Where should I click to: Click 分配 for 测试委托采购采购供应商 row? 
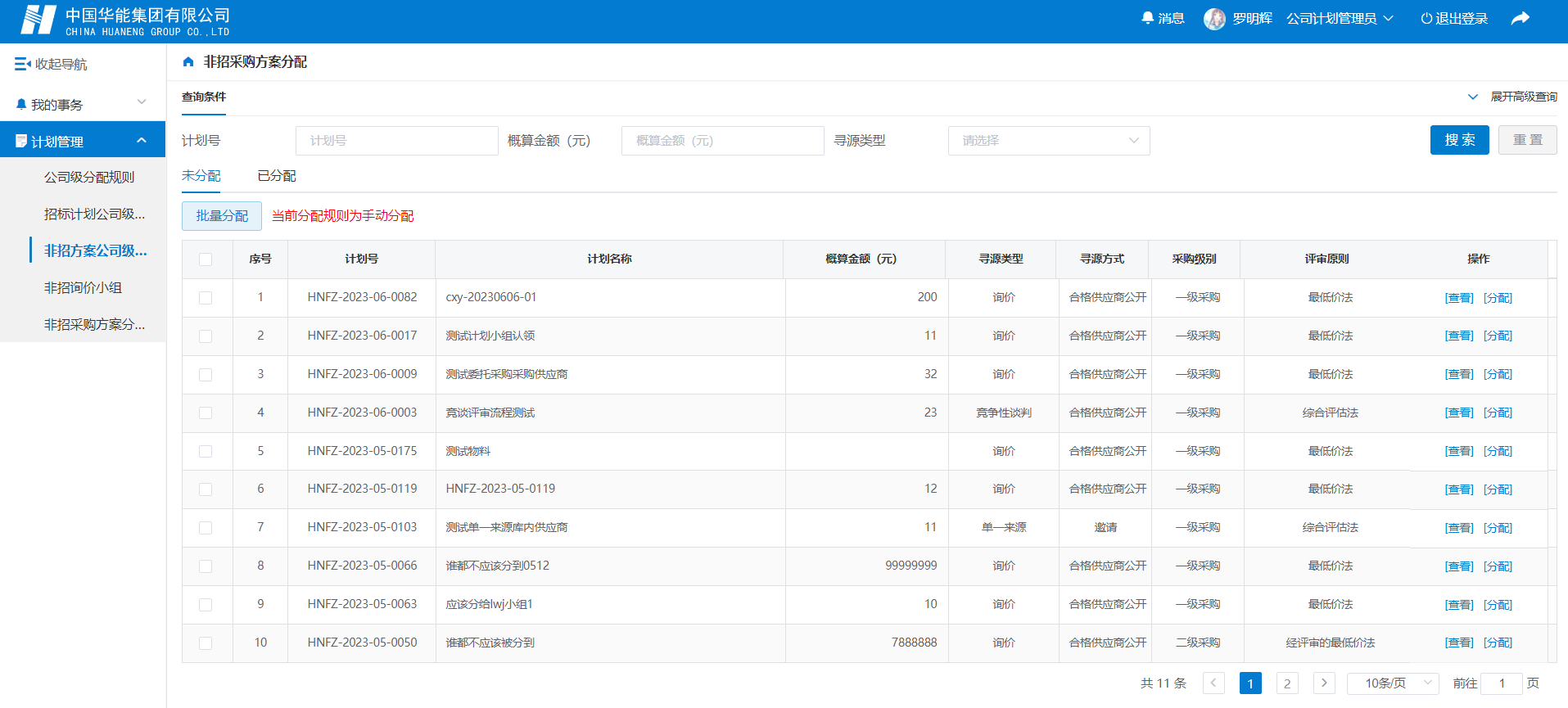(x=1498, y=374)
